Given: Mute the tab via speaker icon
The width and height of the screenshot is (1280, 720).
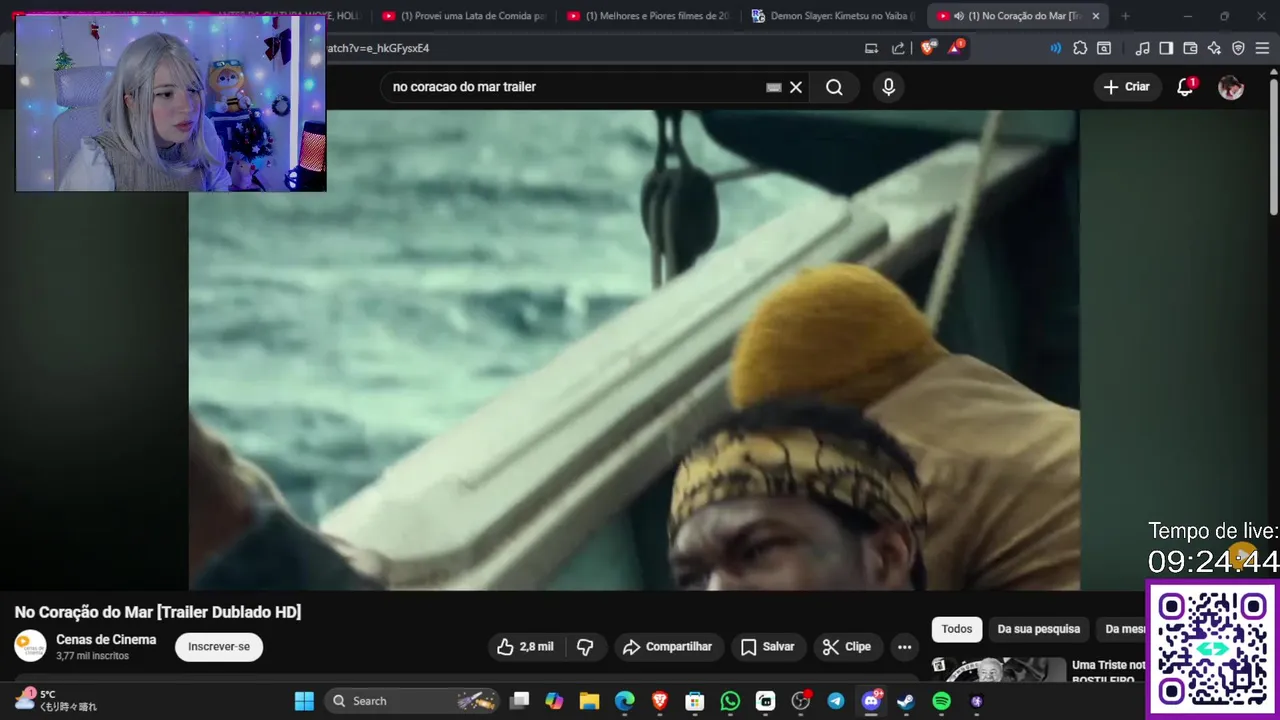Looking at the screenshot, I should point(958,16).
